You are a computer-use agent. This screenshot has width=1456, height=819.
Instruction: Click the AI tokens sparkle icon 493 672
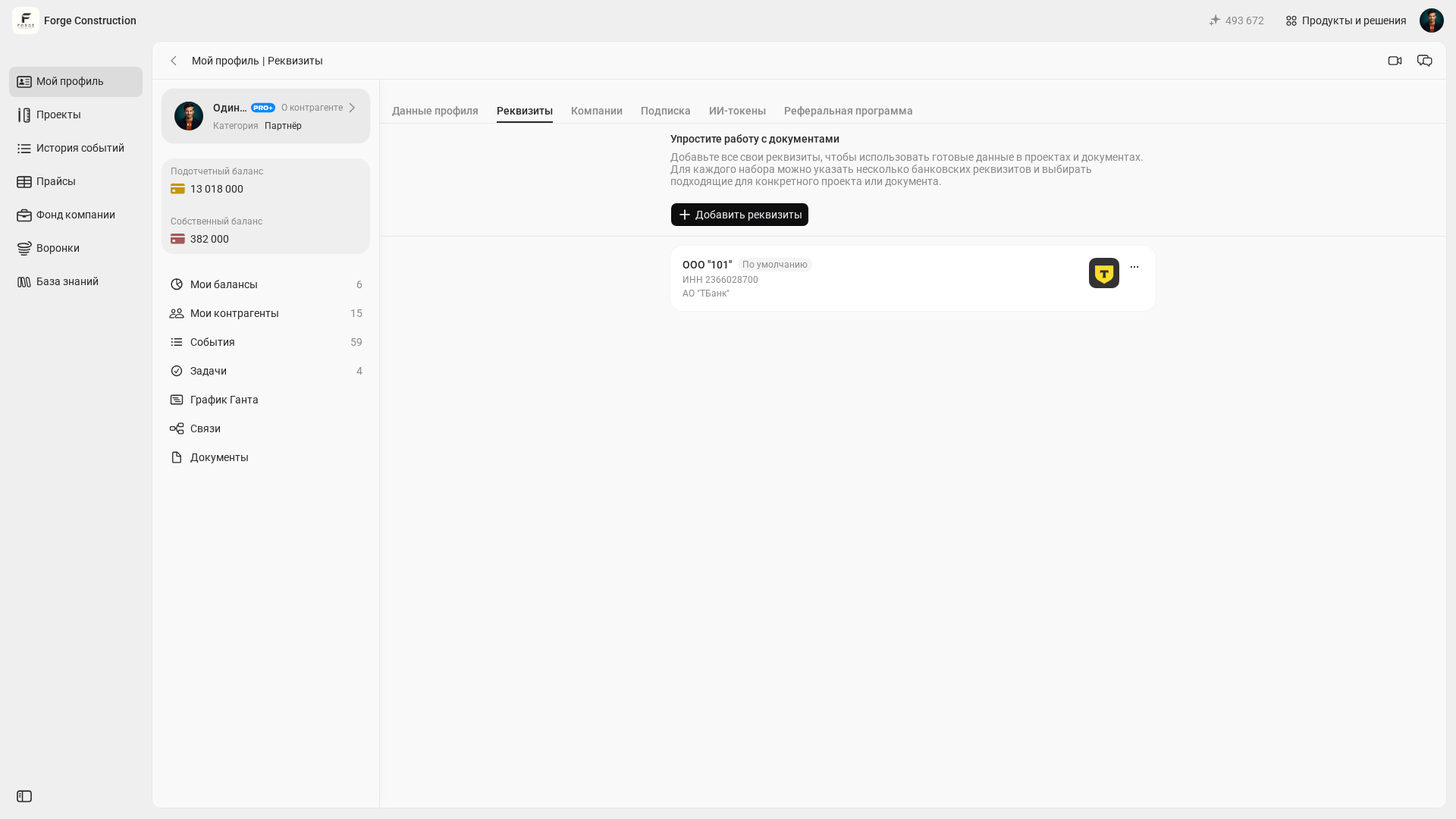1215,20
